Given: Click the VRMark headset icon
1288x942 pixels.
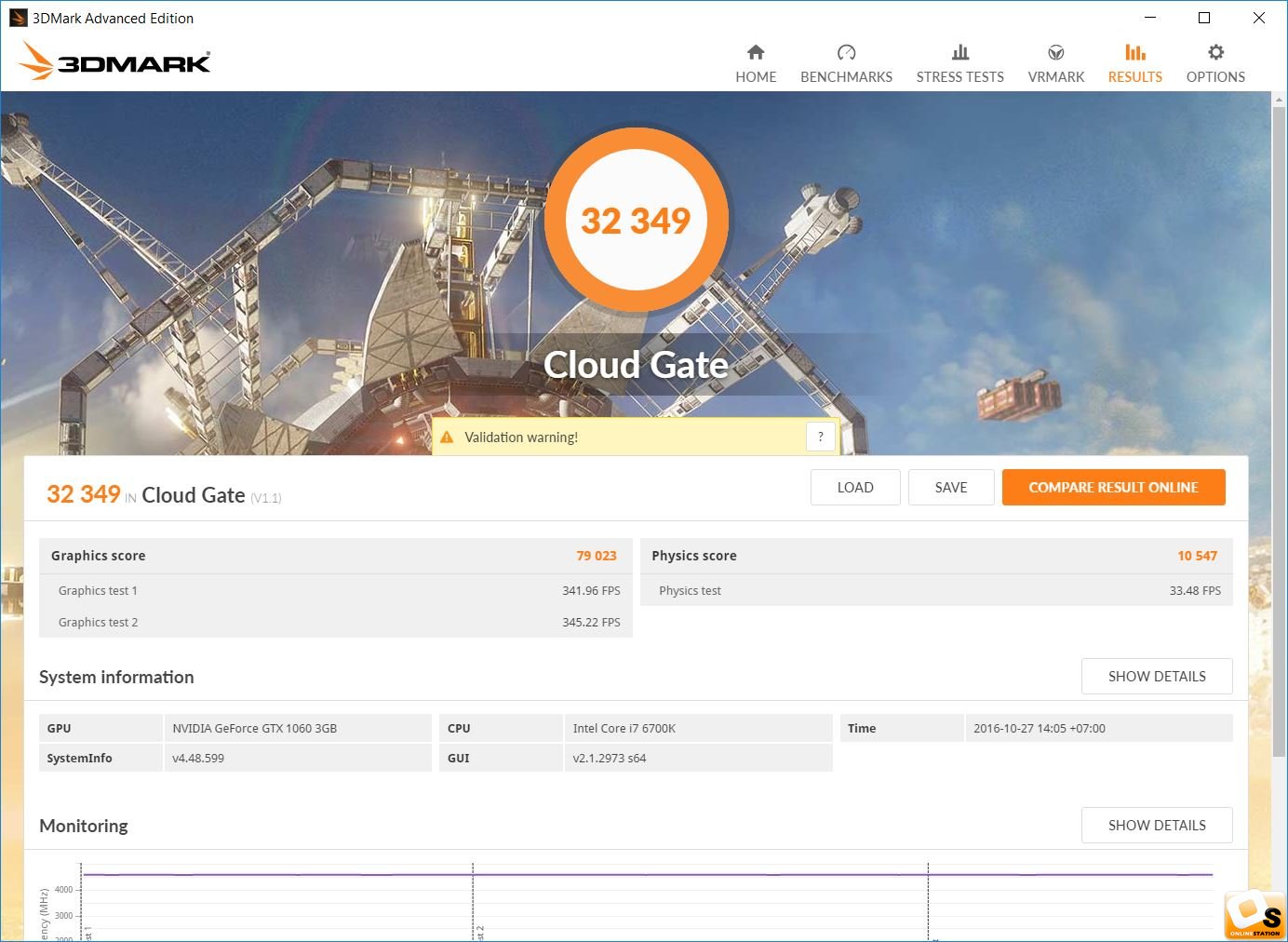Looking at the screenshot, I should point(1056,52).
